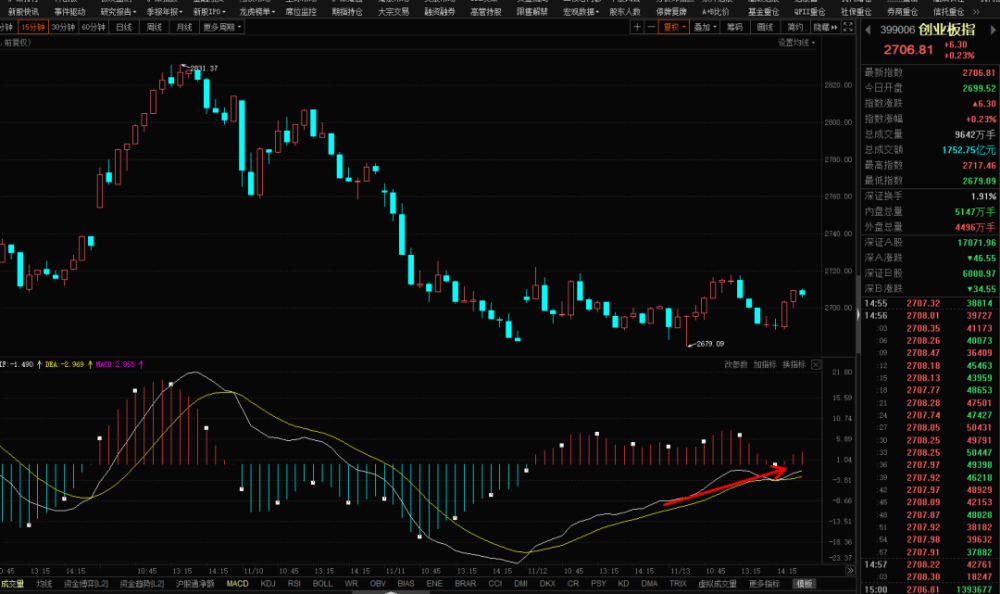Screen dimensions: 1000x594
Task: Select the 30分钟 period
Action: [63, 27]
